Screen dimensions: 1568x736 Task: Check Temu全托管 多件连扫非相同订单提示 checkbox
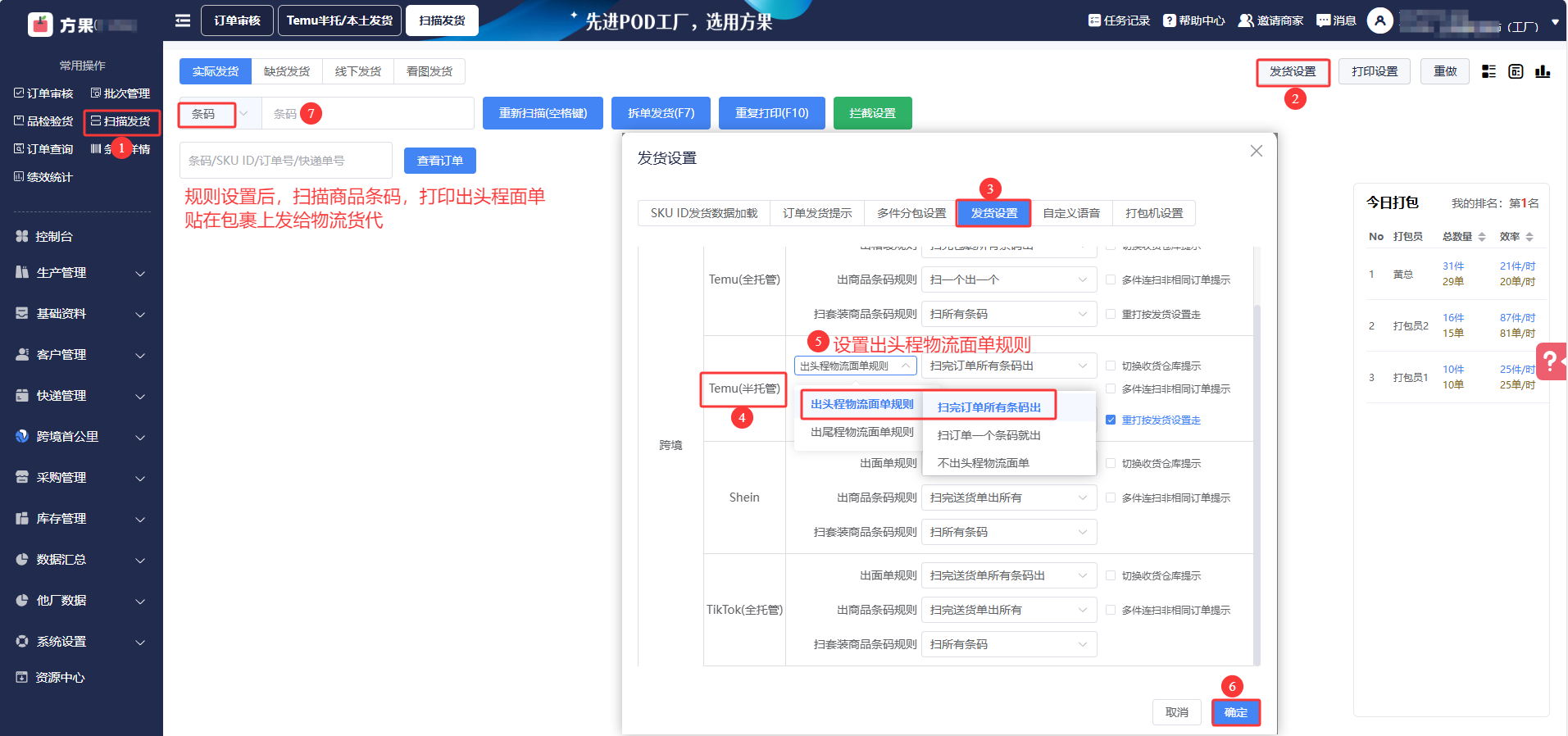(x=1111, y=279)
